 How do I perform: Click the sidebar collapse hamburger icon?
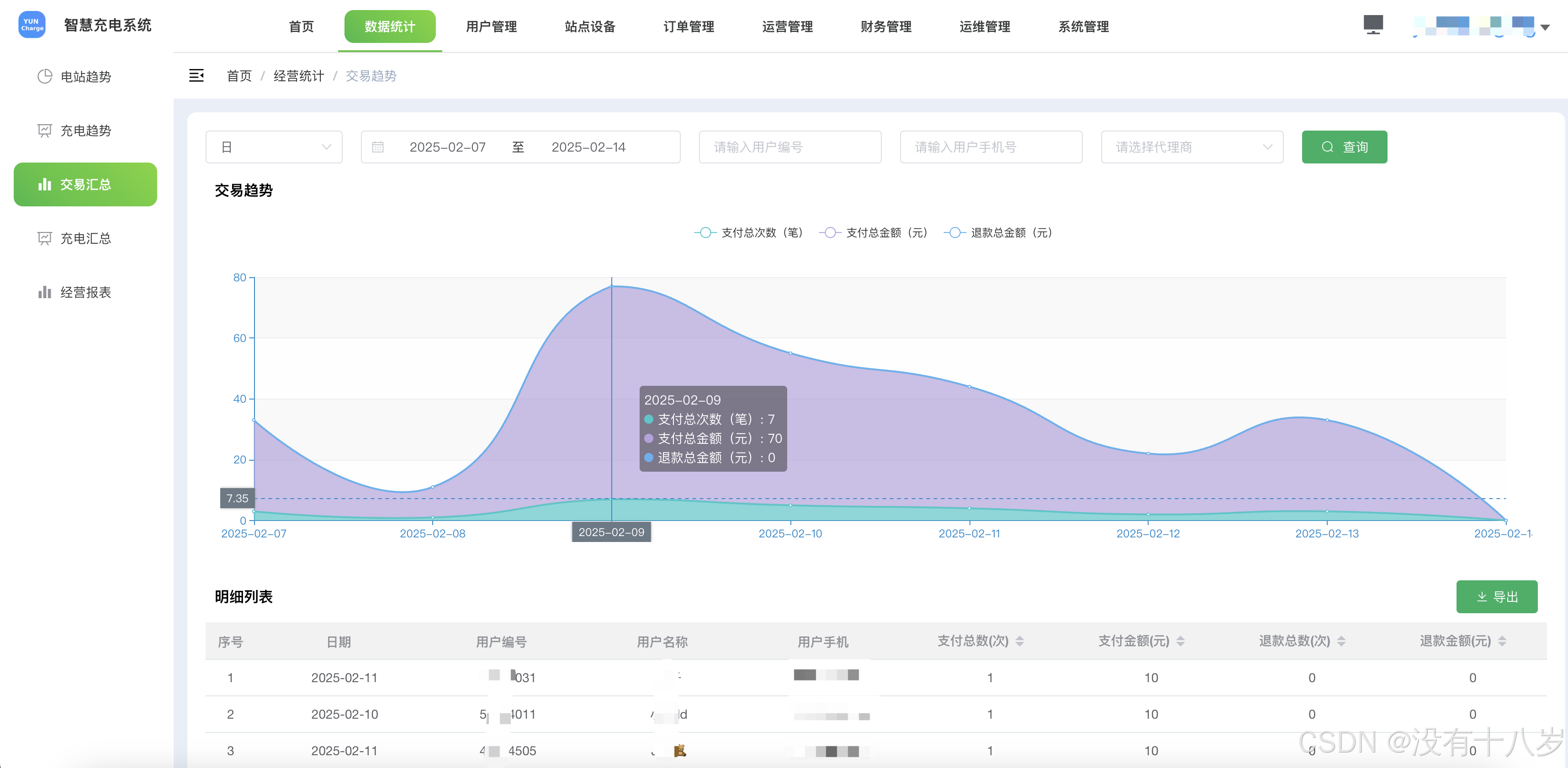click(x=196, y=75)
